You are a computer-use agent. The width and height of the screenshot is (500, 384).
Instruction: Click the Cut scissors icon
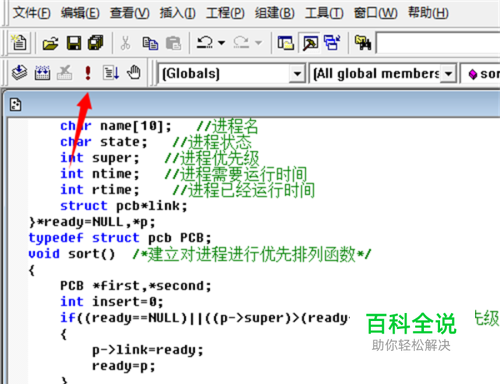125,43
